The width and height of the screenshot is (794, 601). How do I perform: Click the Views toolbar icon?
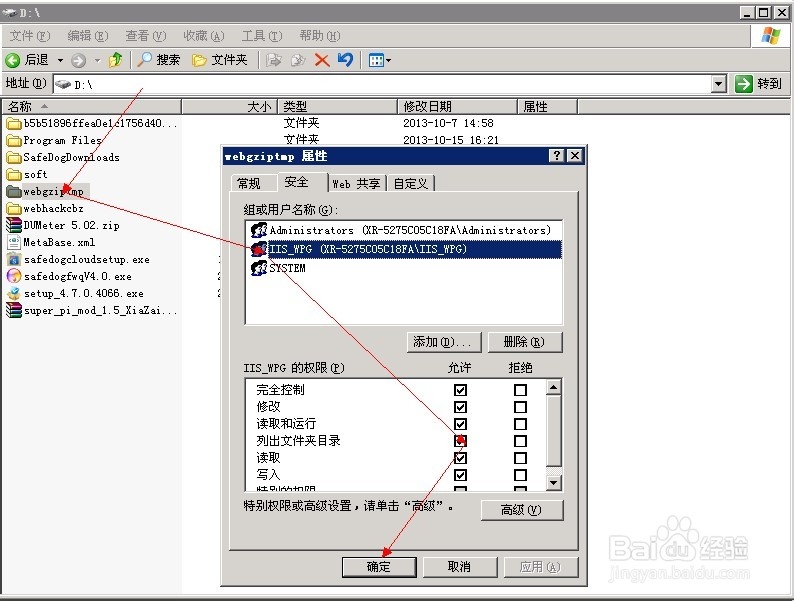376,61
